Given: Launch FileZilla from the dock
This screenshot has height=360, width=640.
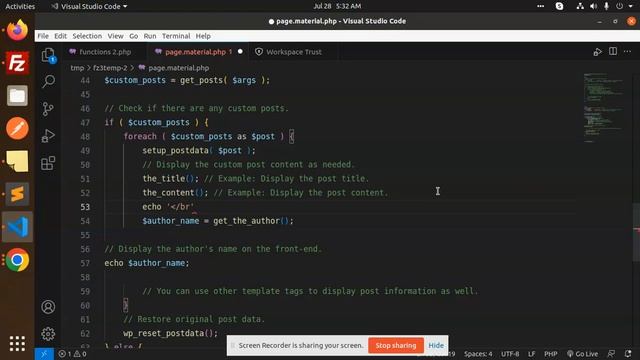Looking at the screenshot, I should coord(17,63).
